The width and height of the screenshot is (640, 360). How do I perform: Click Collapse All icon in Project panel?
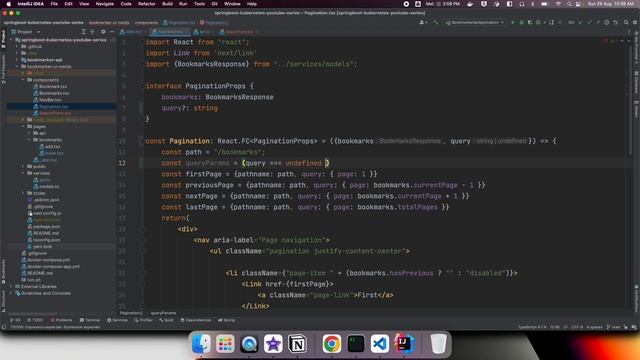click(93, 32)
